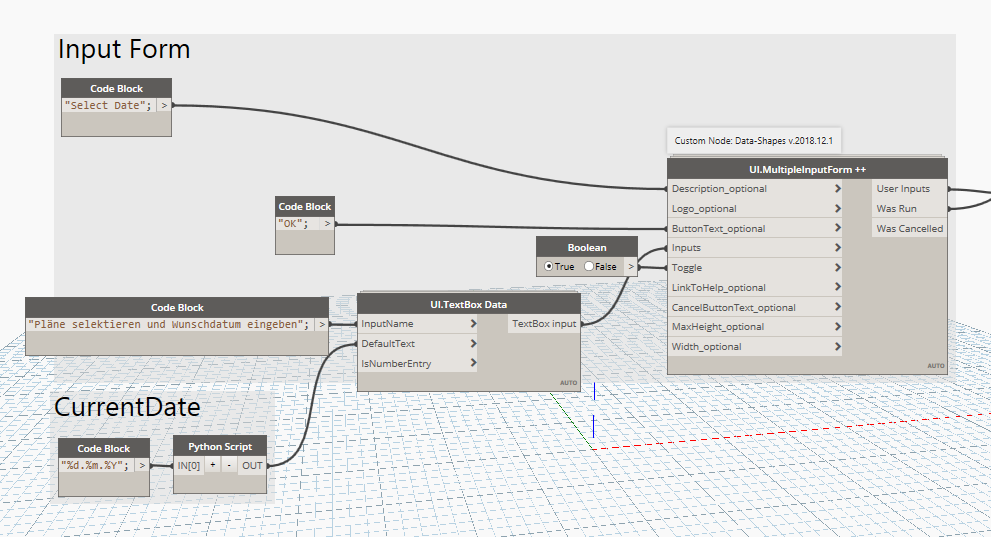The image size is (991, 537).
Task: Expand the Description_optional input port chevron
Action: (837, 189)
